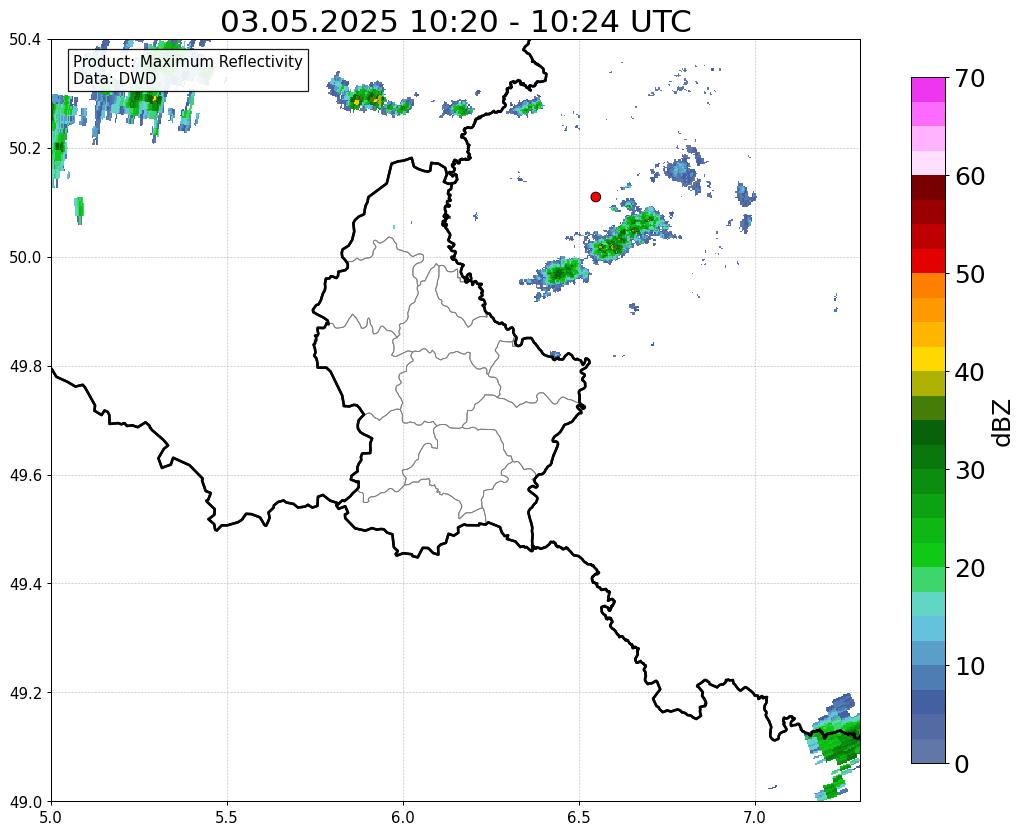Image resolution: width=1023 pixels, height=834 pixels.
Task: Select the 'Product: Maximum Reflectivity' label
Action: (x=188, y=61)
